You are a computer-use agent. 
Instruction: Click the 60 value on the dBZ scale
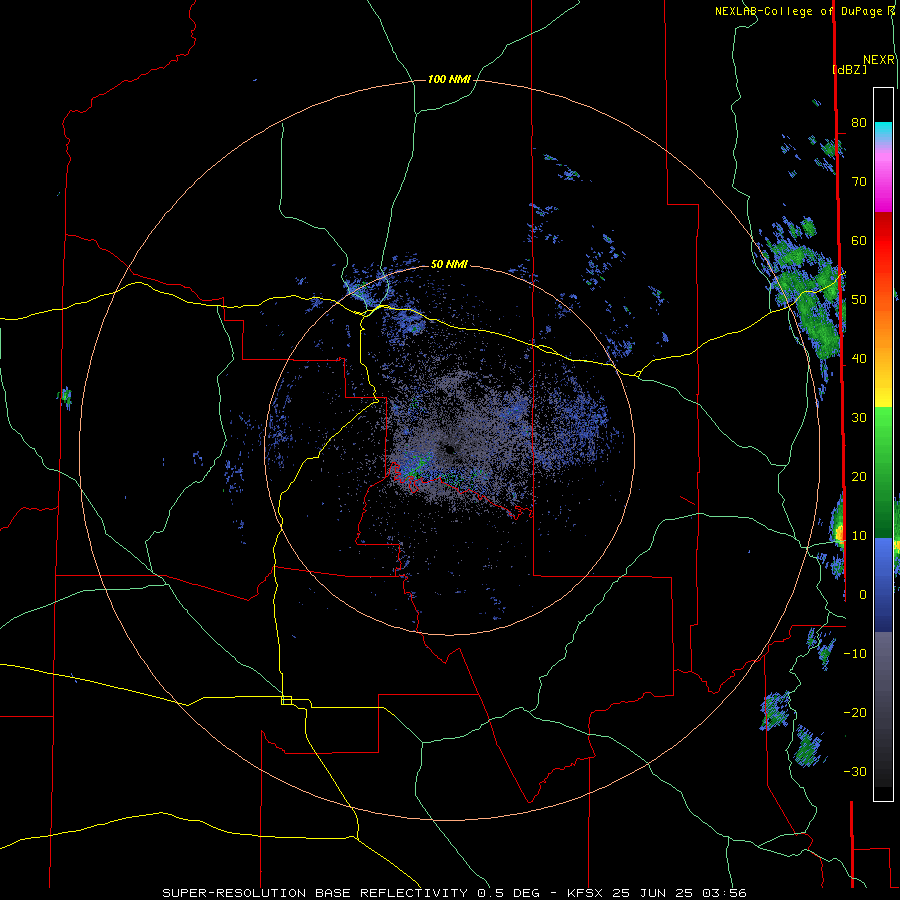(859, 240)
